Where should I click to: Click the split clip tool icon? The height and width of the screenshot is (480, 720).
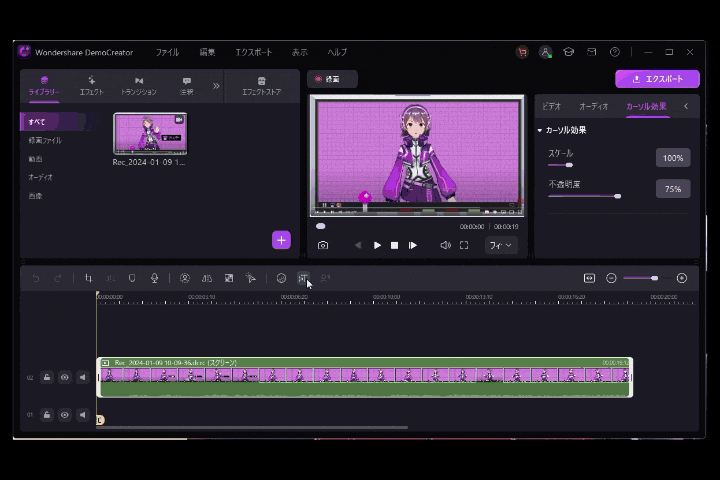(x=110, y=278)
